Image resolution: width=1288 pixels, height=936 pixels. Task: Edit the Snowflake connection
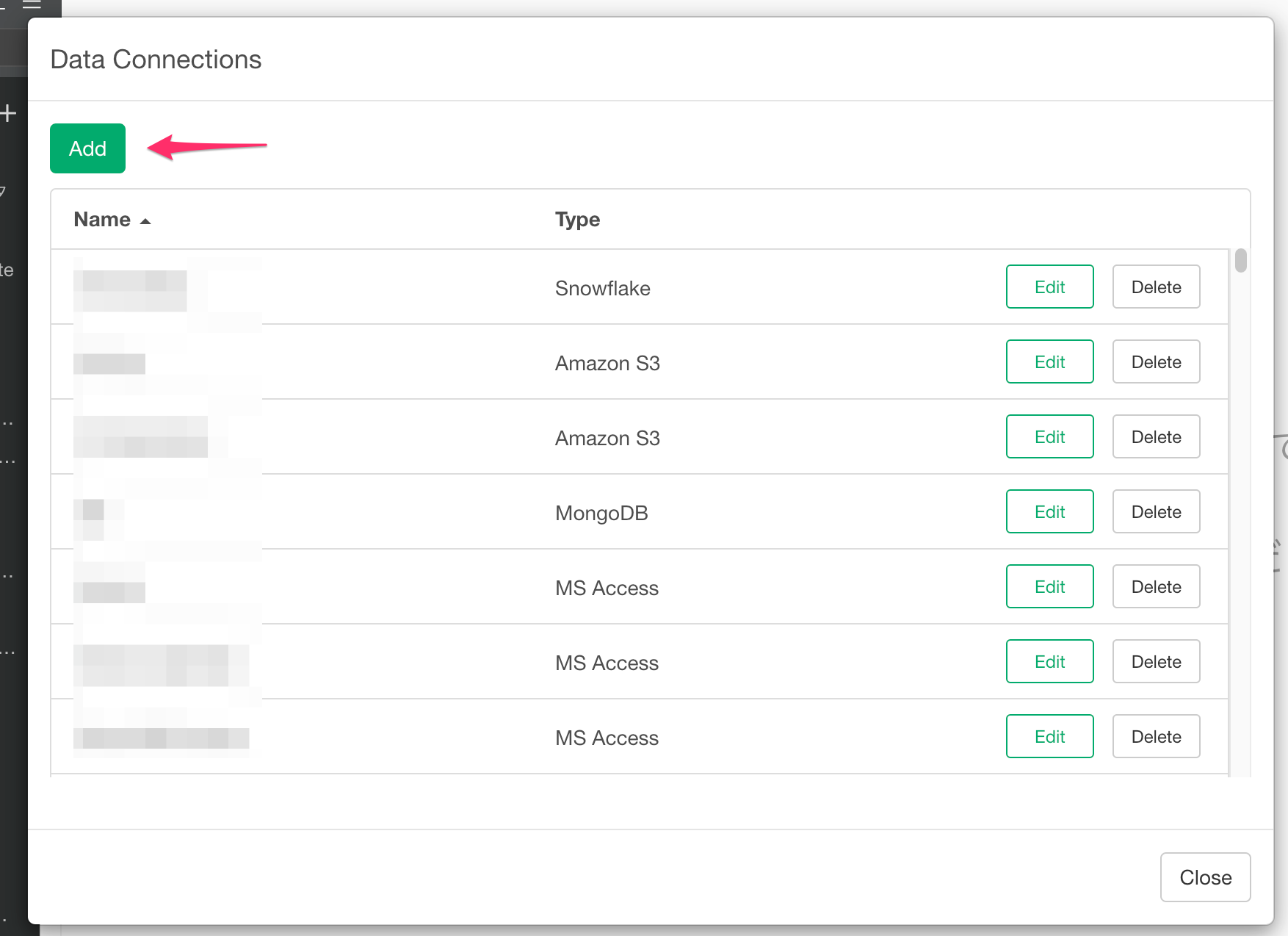(x=1049, y=287)
